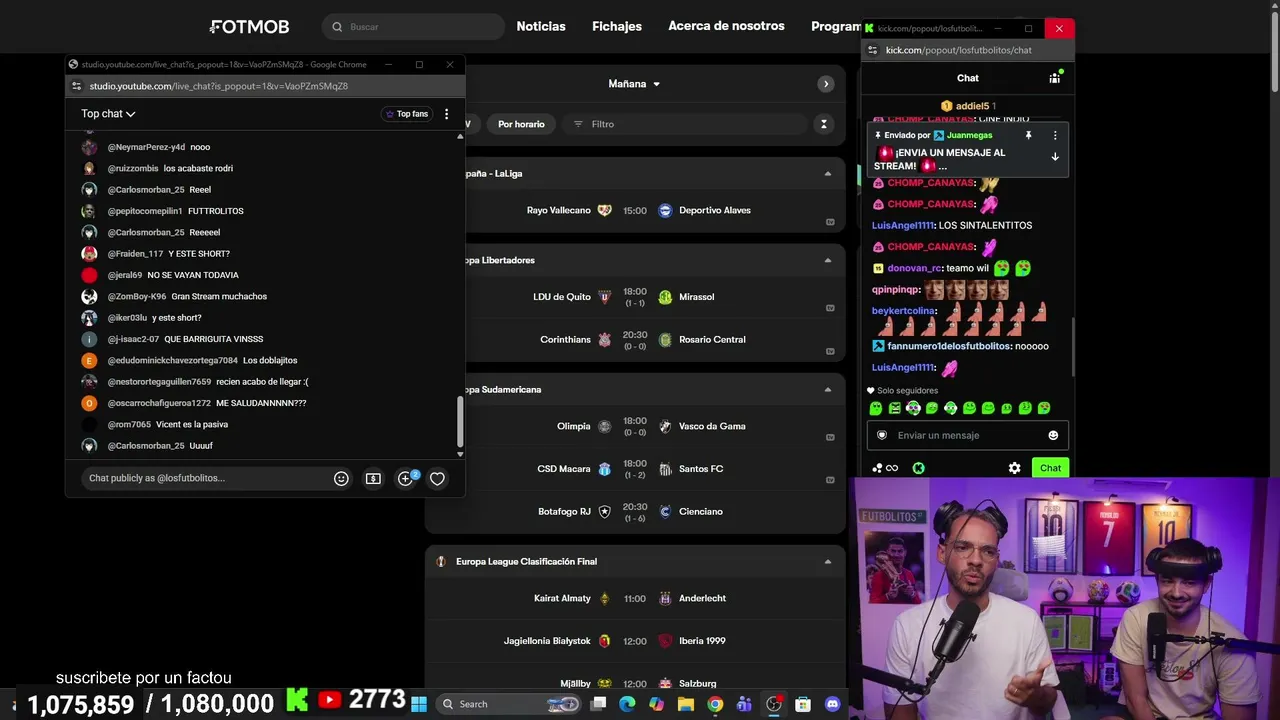Click collapse-all icon next to Filtro field
Screen dimensions: 1280x720
[x=823, y=124]
